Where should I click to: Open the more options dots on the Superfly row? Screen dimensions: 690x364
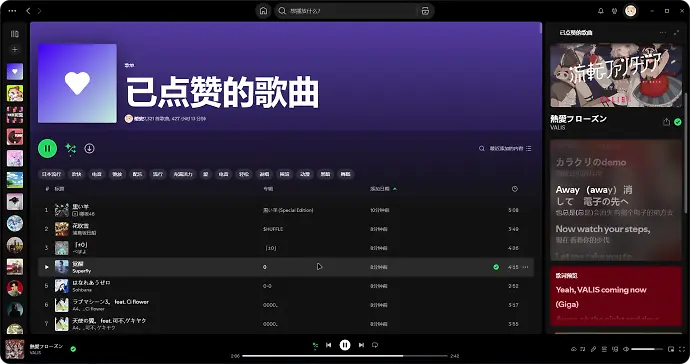click(525, 267)
